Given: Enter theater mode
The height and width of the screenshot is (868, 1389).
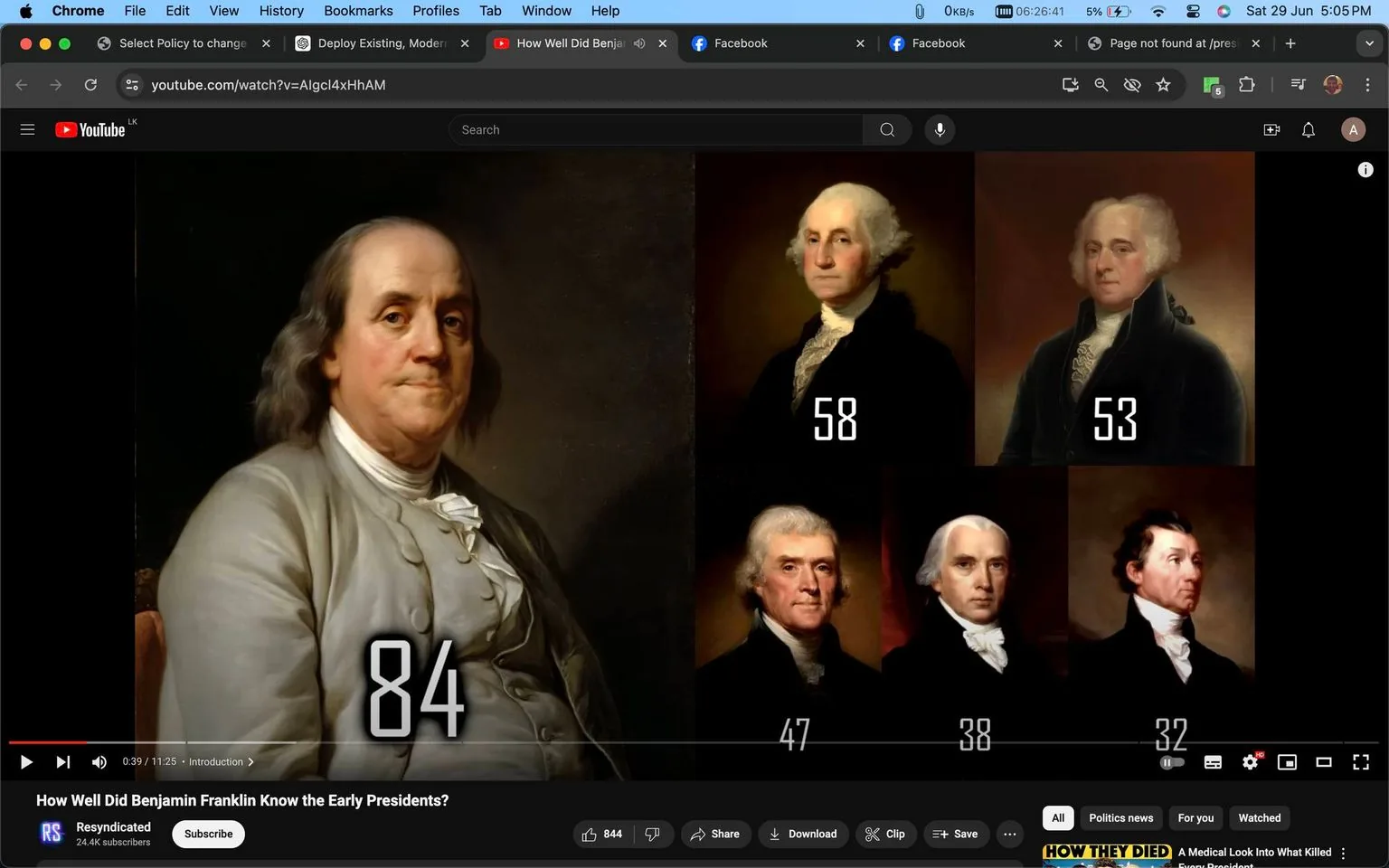Looking at the screenshot, I should click(x=1324, y=761).
